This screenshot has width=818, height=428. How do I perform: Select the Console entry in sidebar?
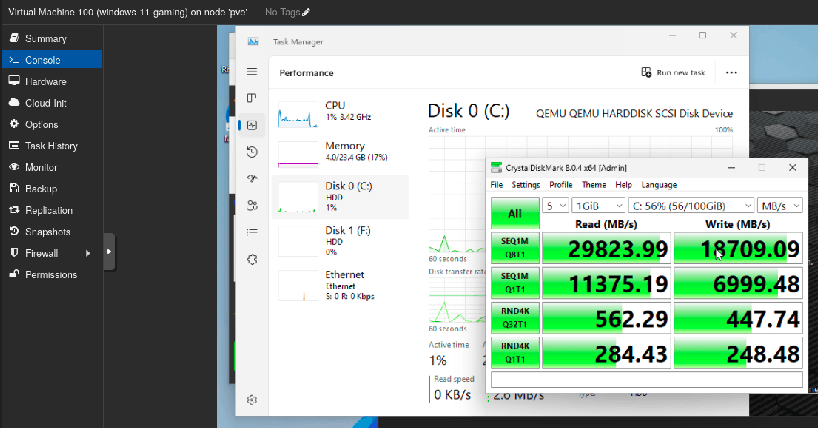tap(52, 60)
